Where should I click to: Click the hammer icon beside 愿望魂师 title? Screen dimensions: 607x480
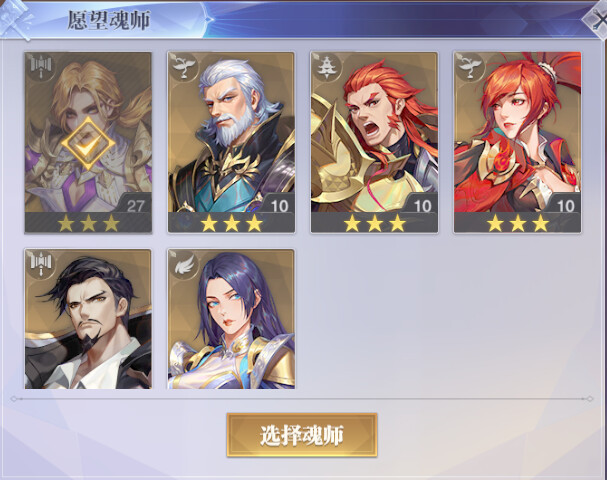click(x=15, y=19)
